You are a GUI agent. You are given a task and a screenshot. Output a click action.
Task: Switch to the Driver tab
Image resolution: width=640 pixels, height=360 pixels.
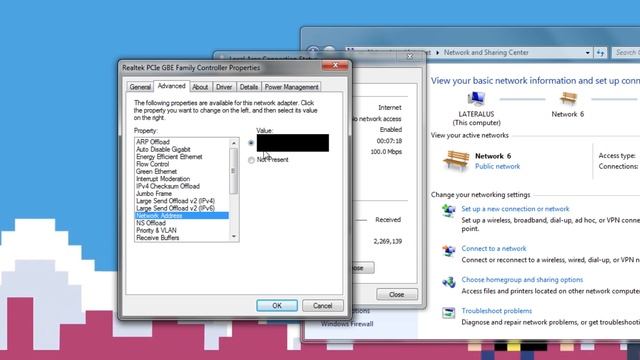tap(224, 87)
